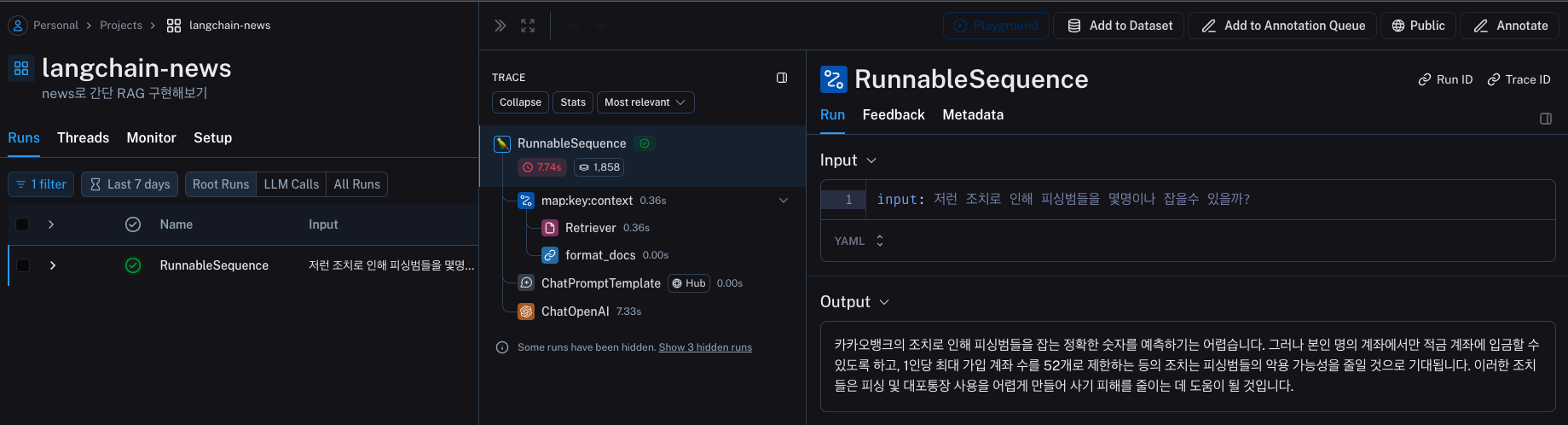Image resolution: width=1568 pixels, height=425 pixels.
Task: Click the Public share button
Action: click(x=1419, y=26)
